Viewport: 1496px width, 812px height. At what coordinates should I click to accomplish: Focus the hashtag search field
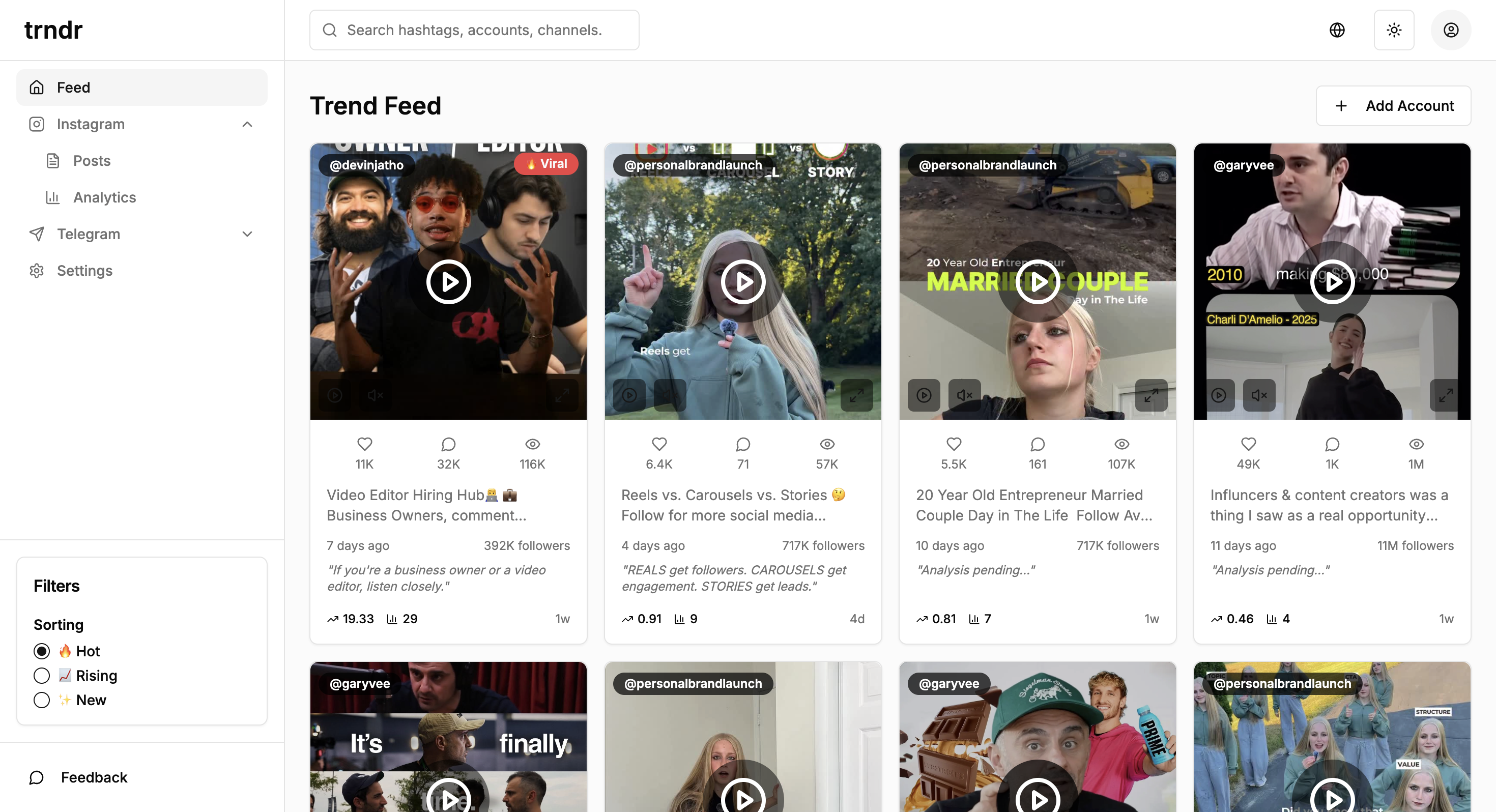pos(474,30)
